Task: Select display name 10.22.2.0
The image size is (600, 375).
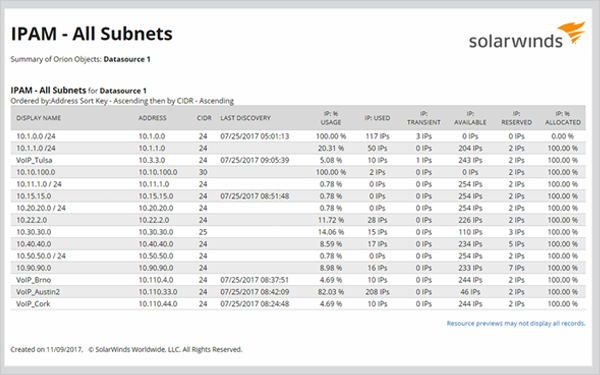Action: tap(32, 220)
